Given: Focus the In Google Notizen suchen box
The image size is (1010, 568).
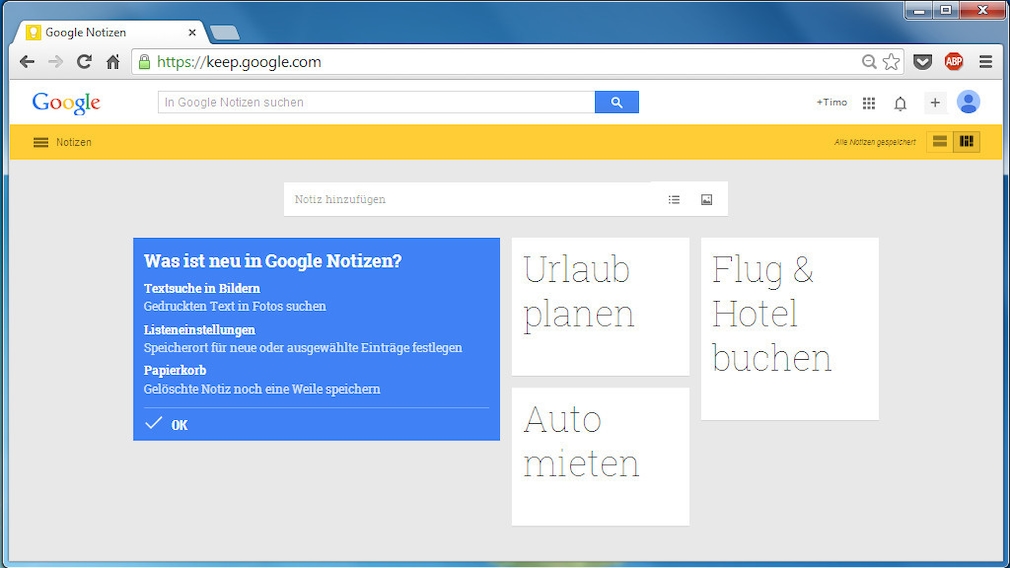Looking at the screenshot, I should pyautogui.click(x=376, y=102).
